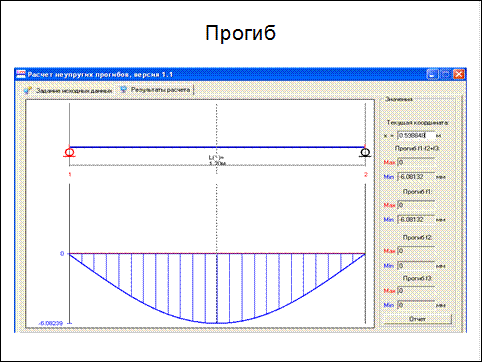This screenshot has width=482, height=362.
Task: Minimize the Расчет неупругих прогибов window
Action: [x=432, y=74]
